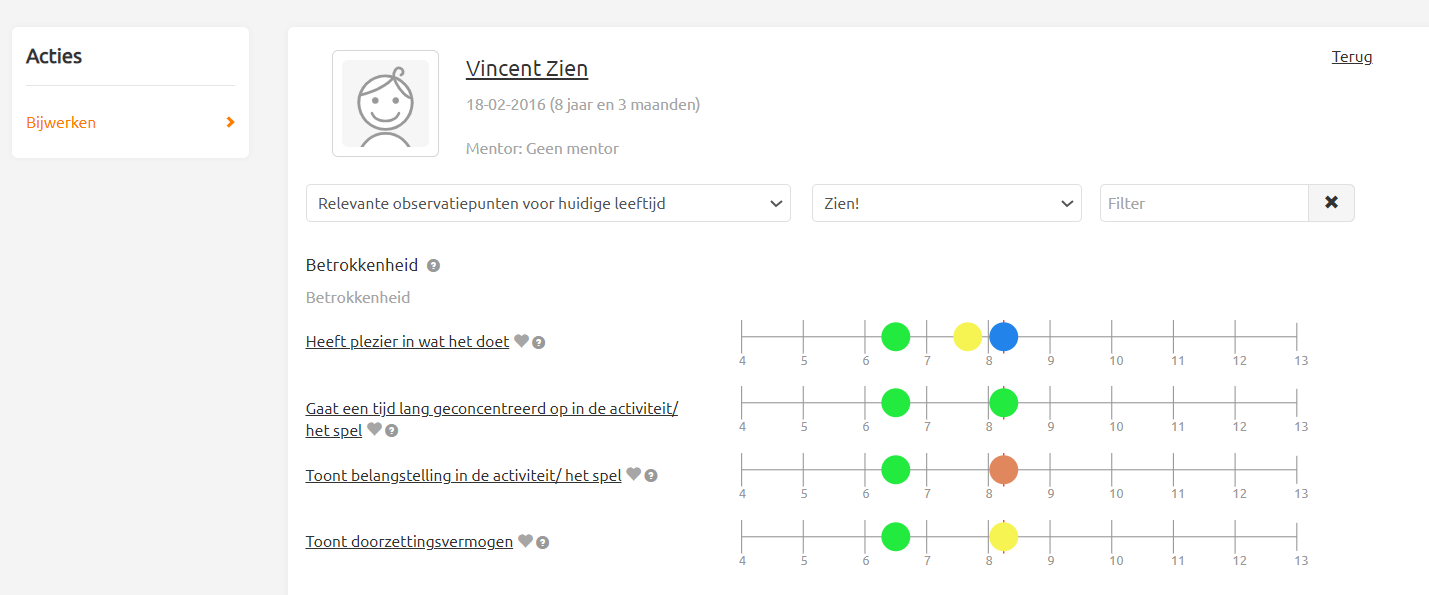1429x595 pixels.
Task: Go back via the Terug link
Action: coord(1352,57)
